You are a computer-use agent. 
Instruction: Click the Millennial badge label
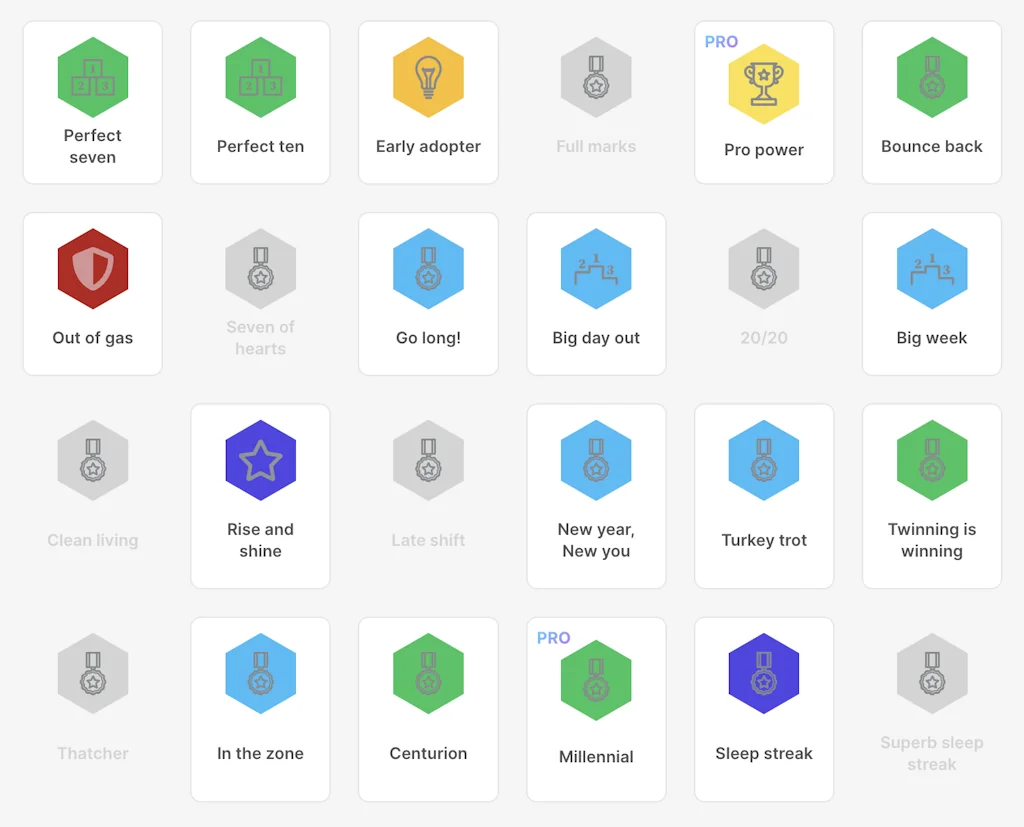click(596, 757)
